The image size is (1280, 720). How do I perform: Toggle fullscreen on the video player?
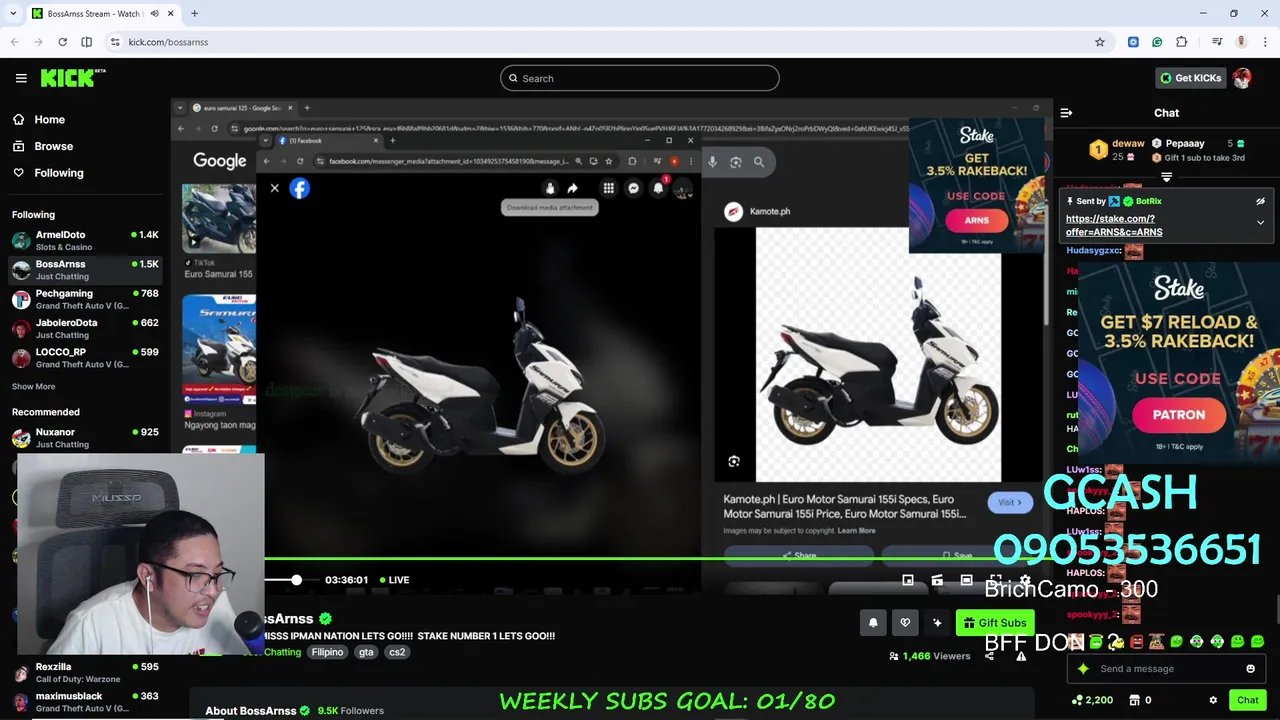(995, 580)
